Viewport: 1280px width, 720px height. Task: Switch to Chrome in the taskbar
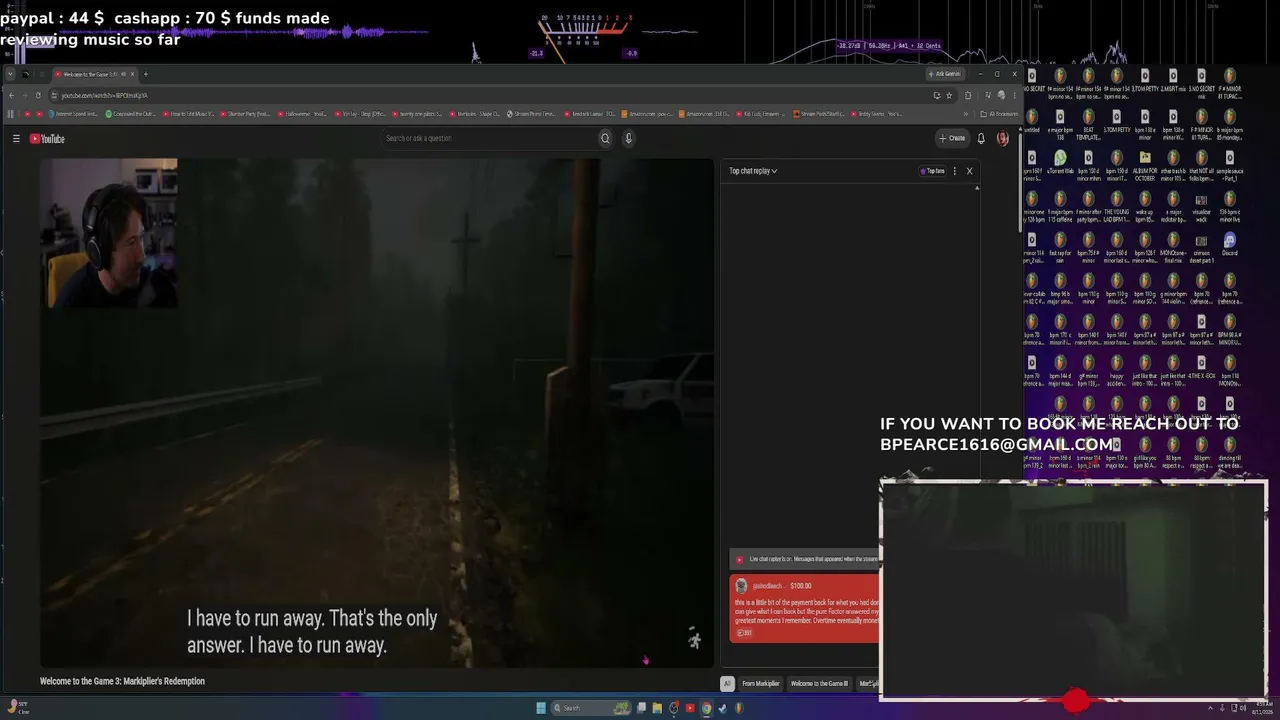point(706,708)
